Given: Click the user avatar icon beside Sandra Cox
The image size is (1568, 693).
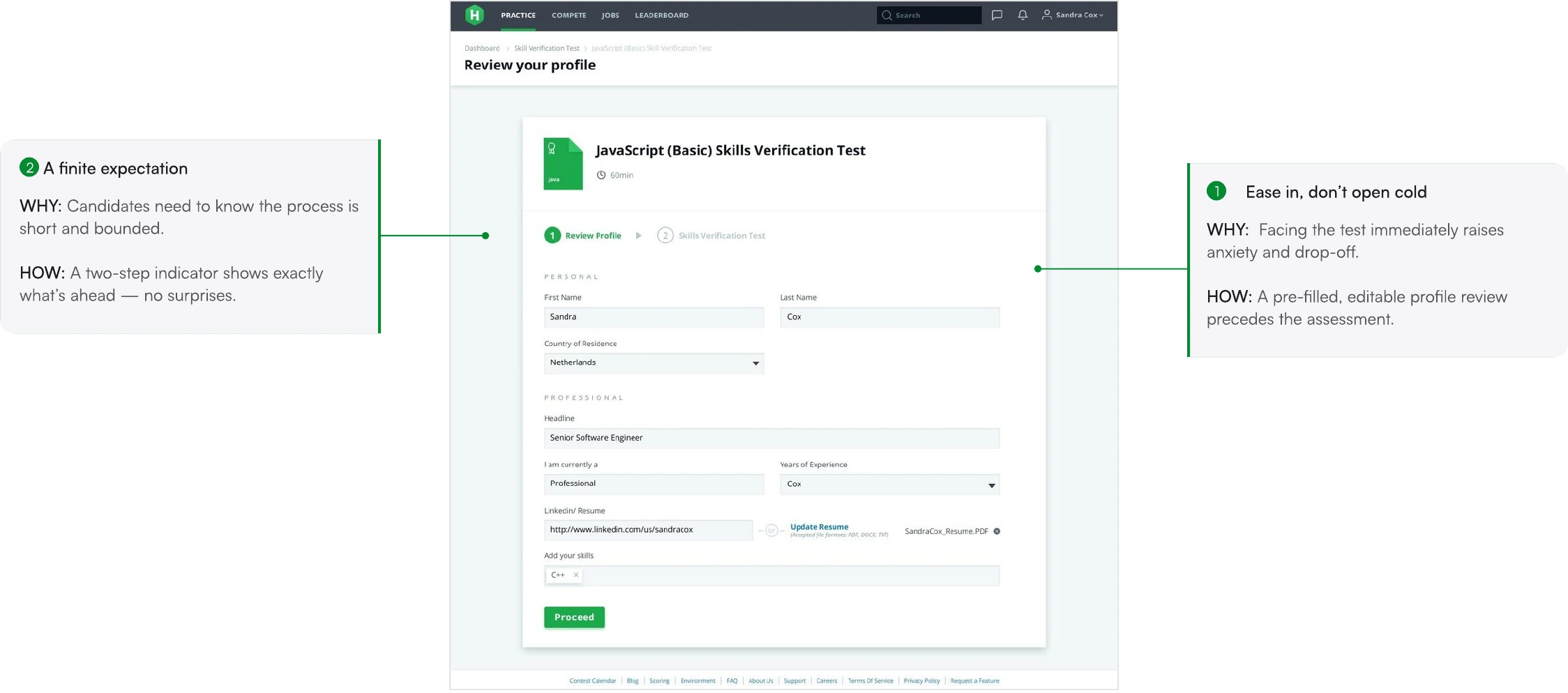Looking at the screenshot, I should click(x=1046, y=15).
